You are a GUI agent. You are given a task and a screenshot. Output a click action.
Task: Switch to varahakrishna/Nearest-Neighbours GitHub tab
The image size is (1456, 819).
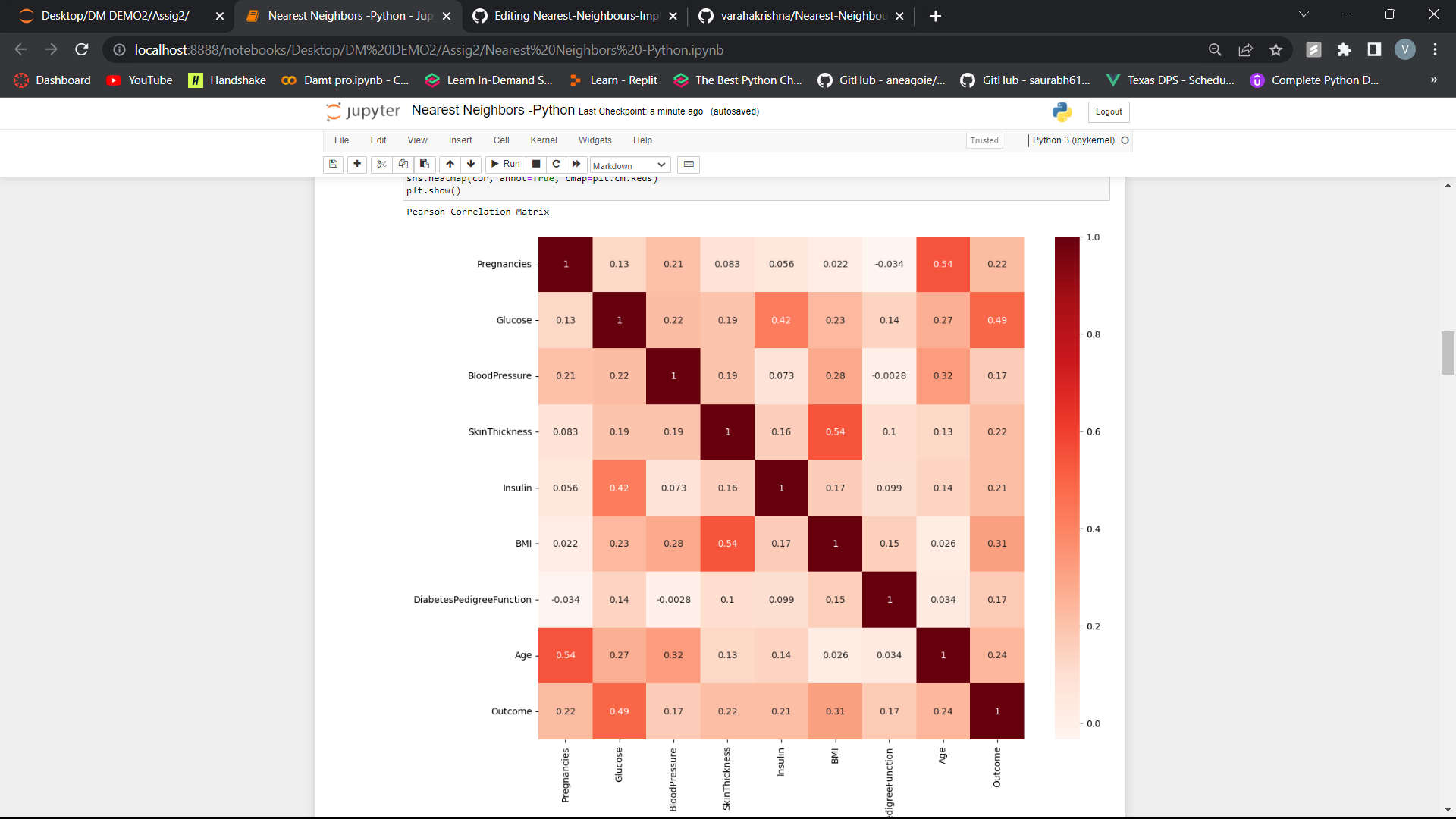(x=802, y=16)
